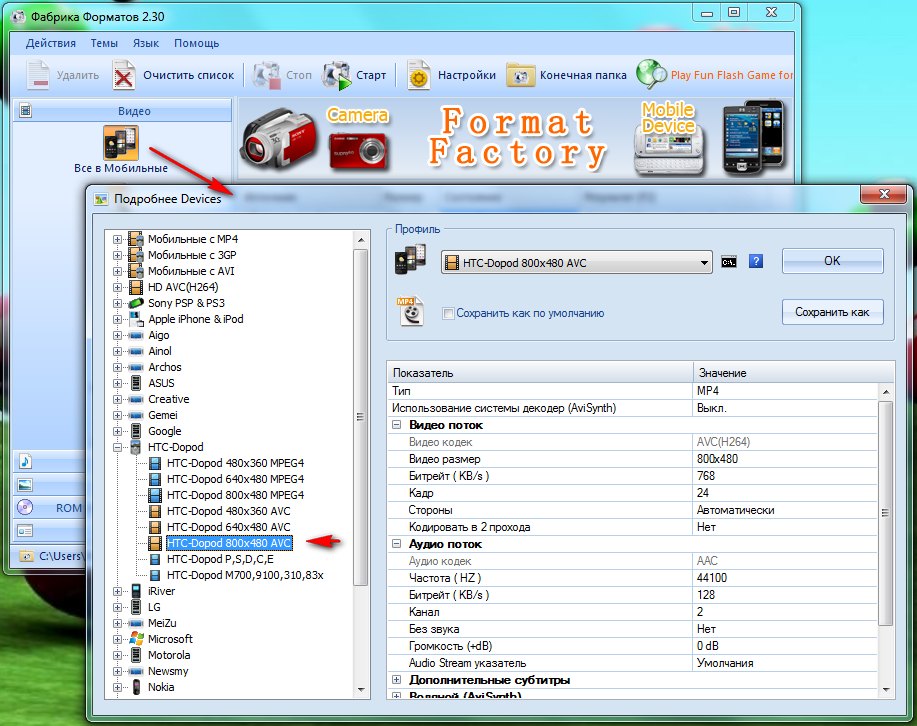Image resolution: width=917 pixels, height=726 pixels.
Task: Select HTC-Dopod 640x480 MPEG4 tree item
Action: coord(235,479)
